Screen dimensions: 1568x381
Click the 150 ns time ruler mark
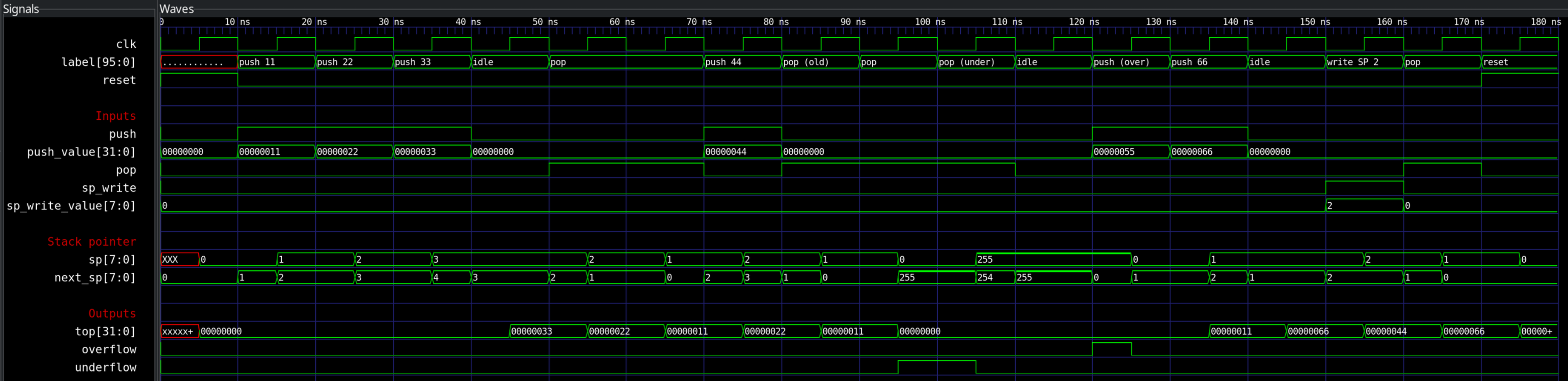point(1315,22)
